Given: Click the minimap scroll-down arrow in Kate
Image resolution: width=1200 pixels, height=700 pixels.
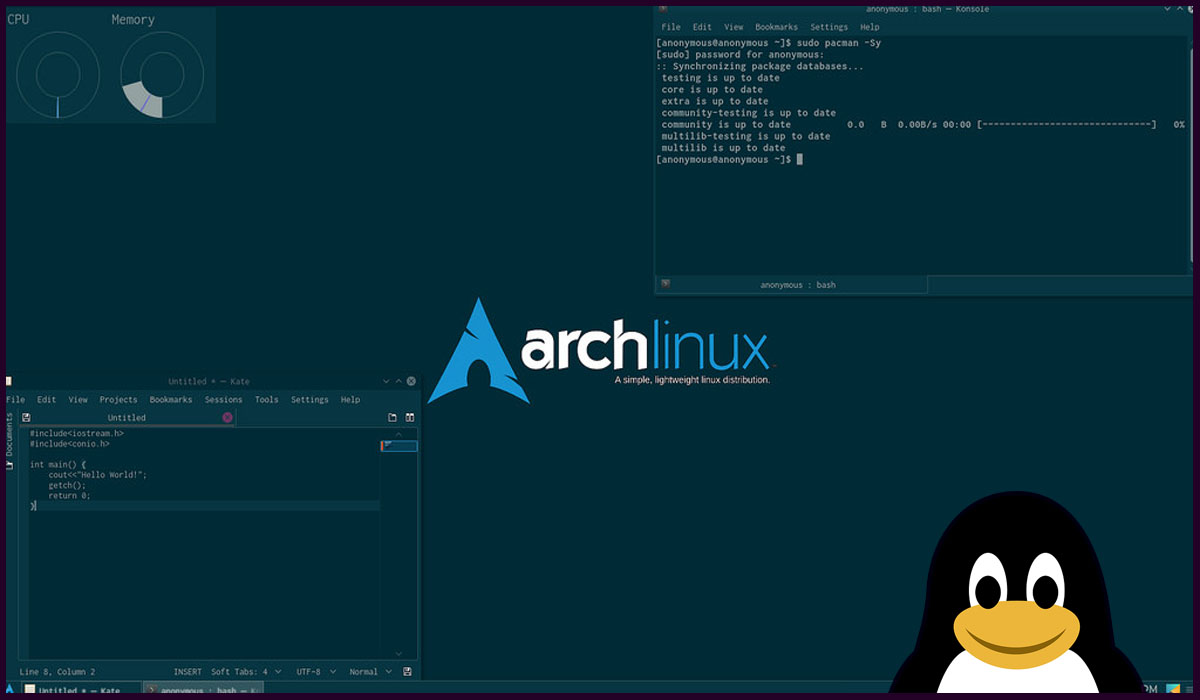Looking at the screenshot, I should (x=399, y=653).
